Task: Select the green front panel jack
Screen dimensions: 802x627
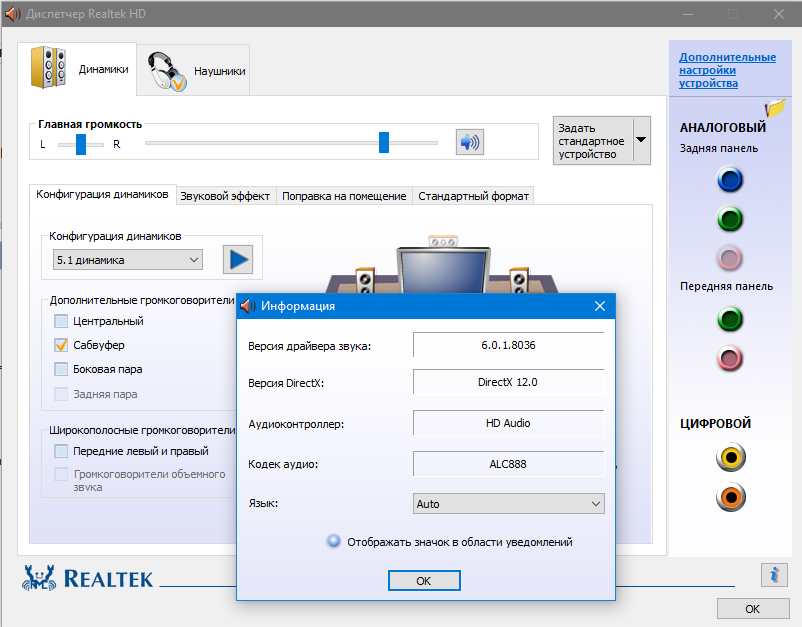Action: [730, 319]
